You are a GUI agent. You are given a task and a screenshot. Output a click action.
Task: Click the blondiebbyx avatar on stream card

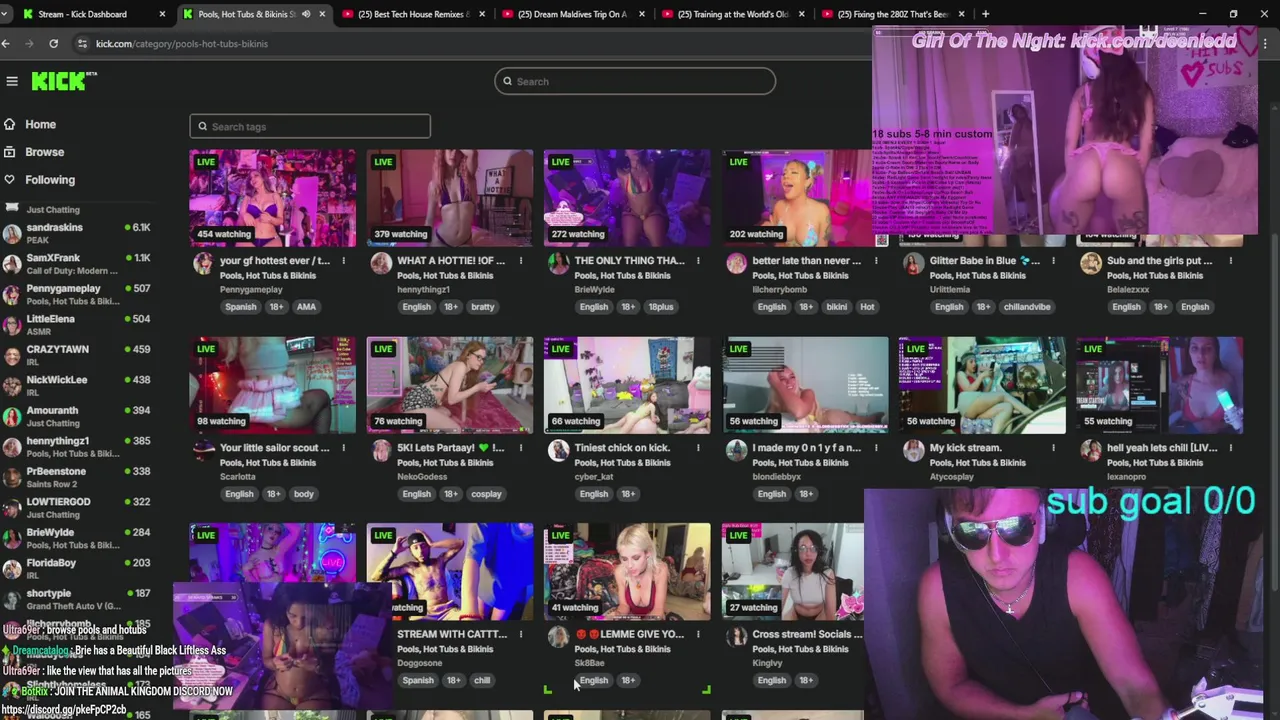tap(736, 450)
